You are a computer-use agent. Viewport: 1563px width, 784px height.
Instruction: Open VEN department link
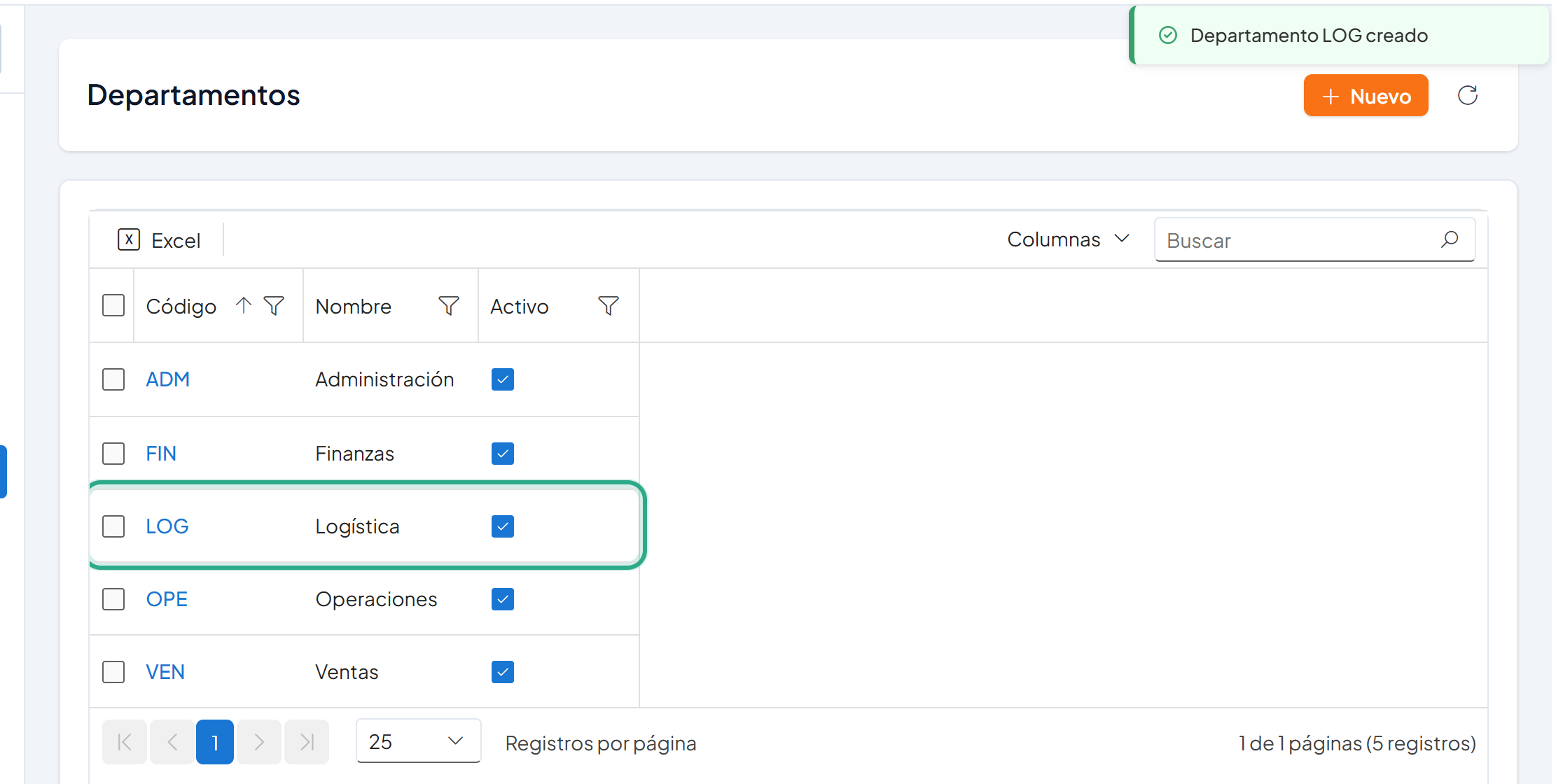coord(165,672)
